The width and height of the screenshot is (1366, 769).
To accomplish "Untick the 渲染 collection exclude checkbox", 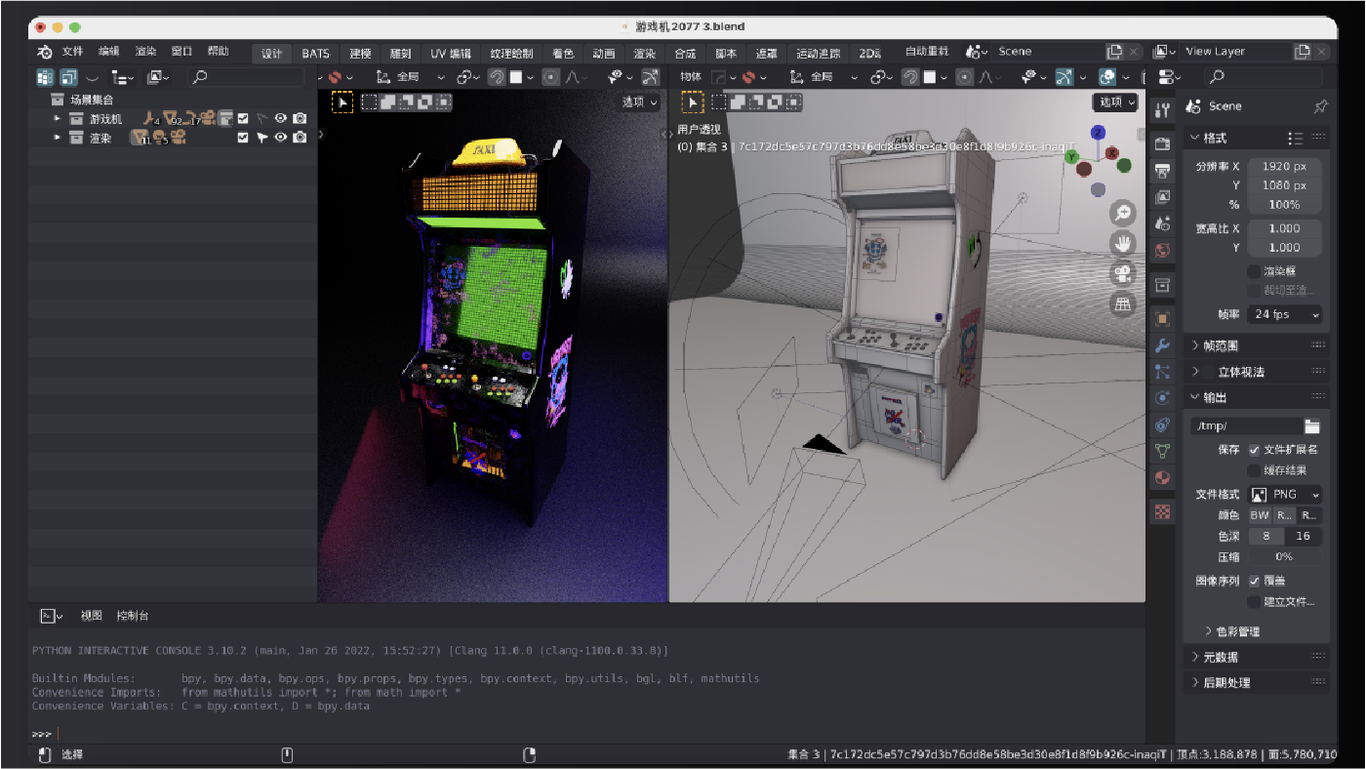I will (243, 138).
